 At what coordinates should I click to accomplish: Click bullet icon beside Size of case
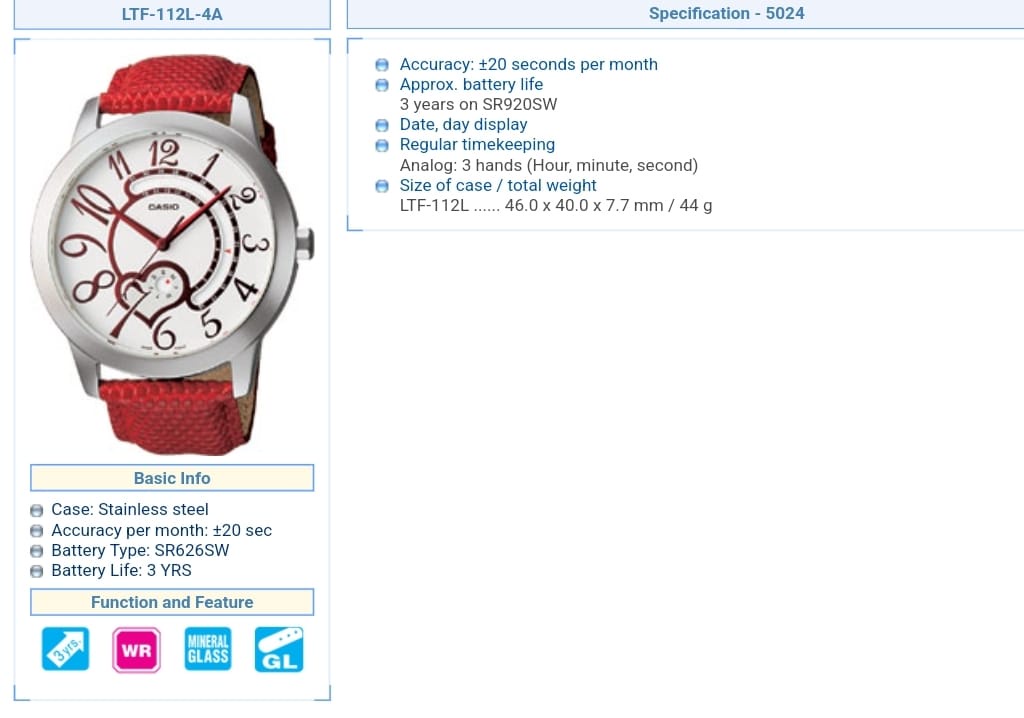pyautogui.click(x=382, y=186)
